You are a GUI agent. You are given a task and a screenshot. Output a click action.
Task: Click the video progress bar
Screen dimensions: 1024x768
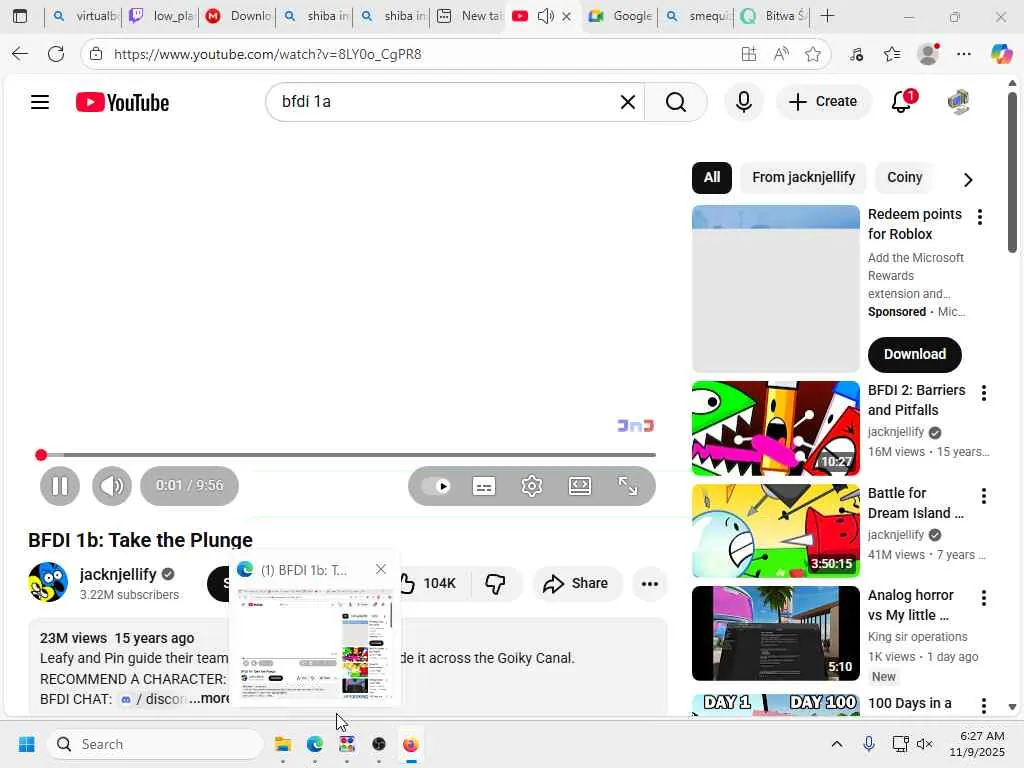[x=347, y=455]
